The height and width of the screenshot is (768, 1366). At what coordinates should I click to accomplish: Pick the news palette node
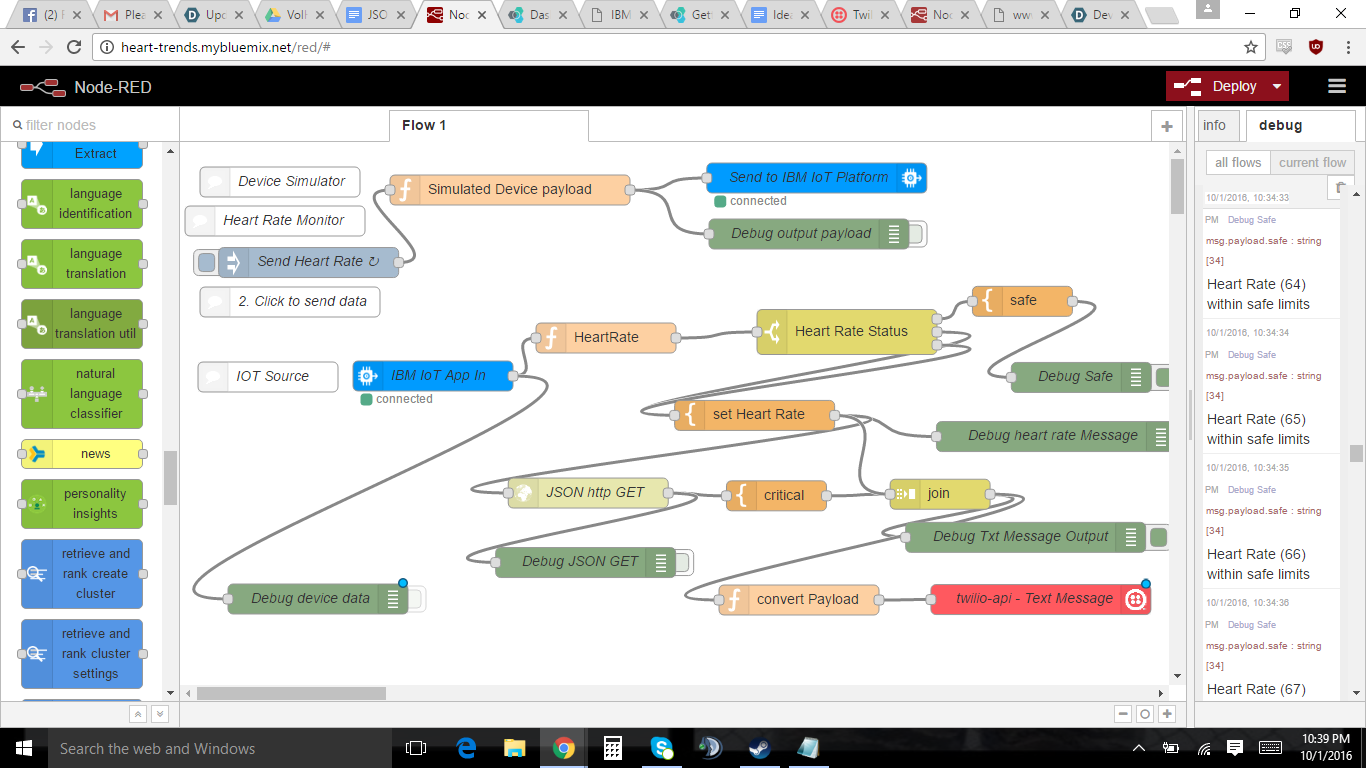(82, 454)
